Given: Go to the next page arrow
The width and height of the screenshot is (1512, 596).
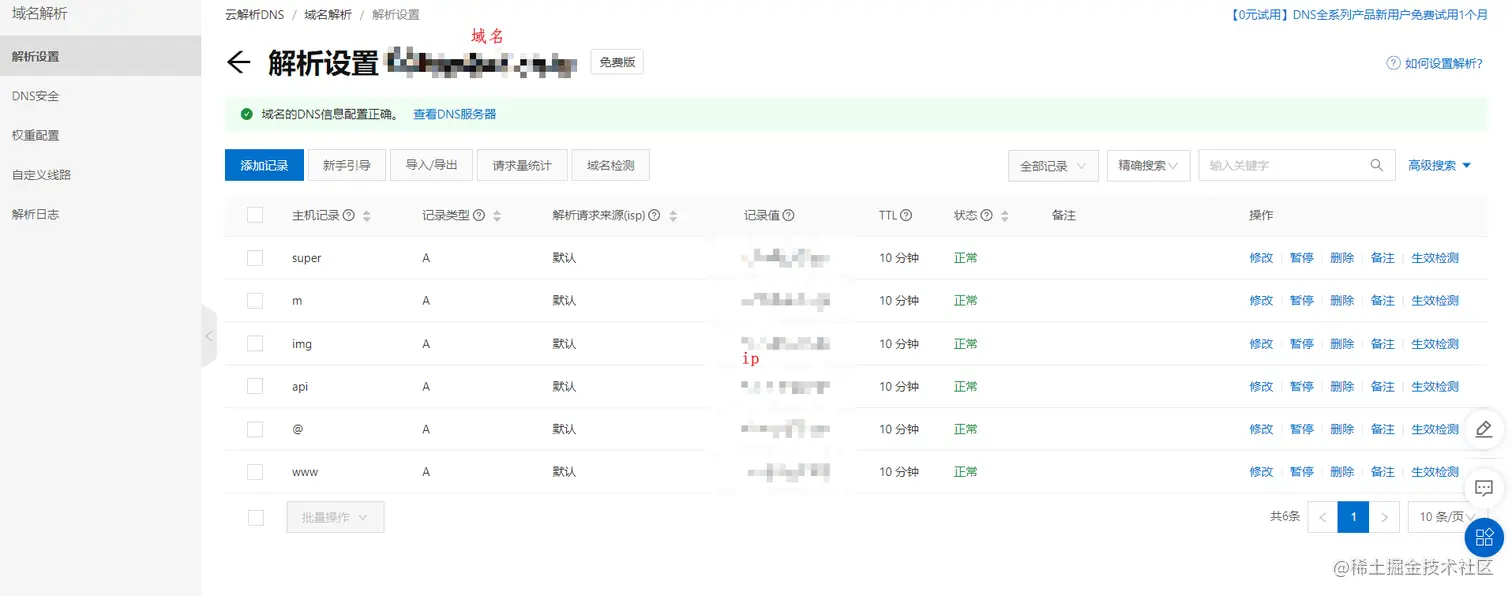Looking at the screenshot, I should click(1384, 517).
